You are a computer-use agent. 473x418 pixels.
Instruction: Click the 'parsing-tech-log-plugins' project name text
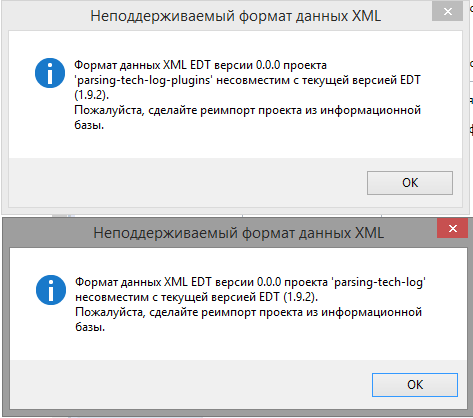click(x=143, y=80)
